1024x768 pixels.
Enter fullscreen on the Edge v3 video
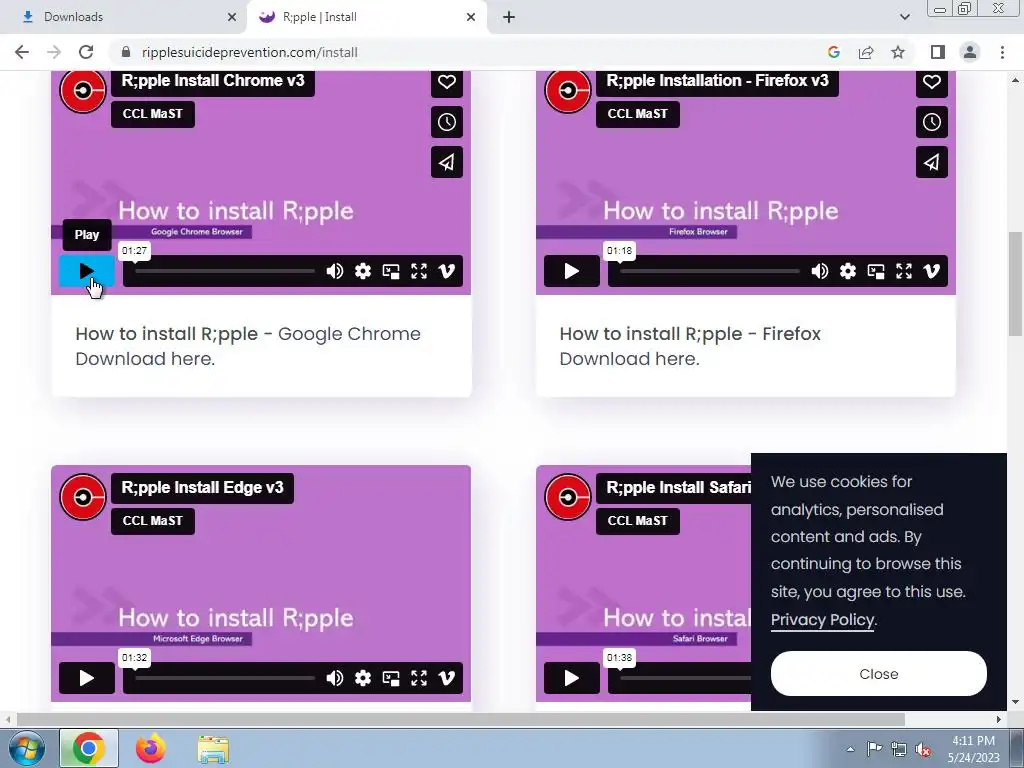coord(419,678)
